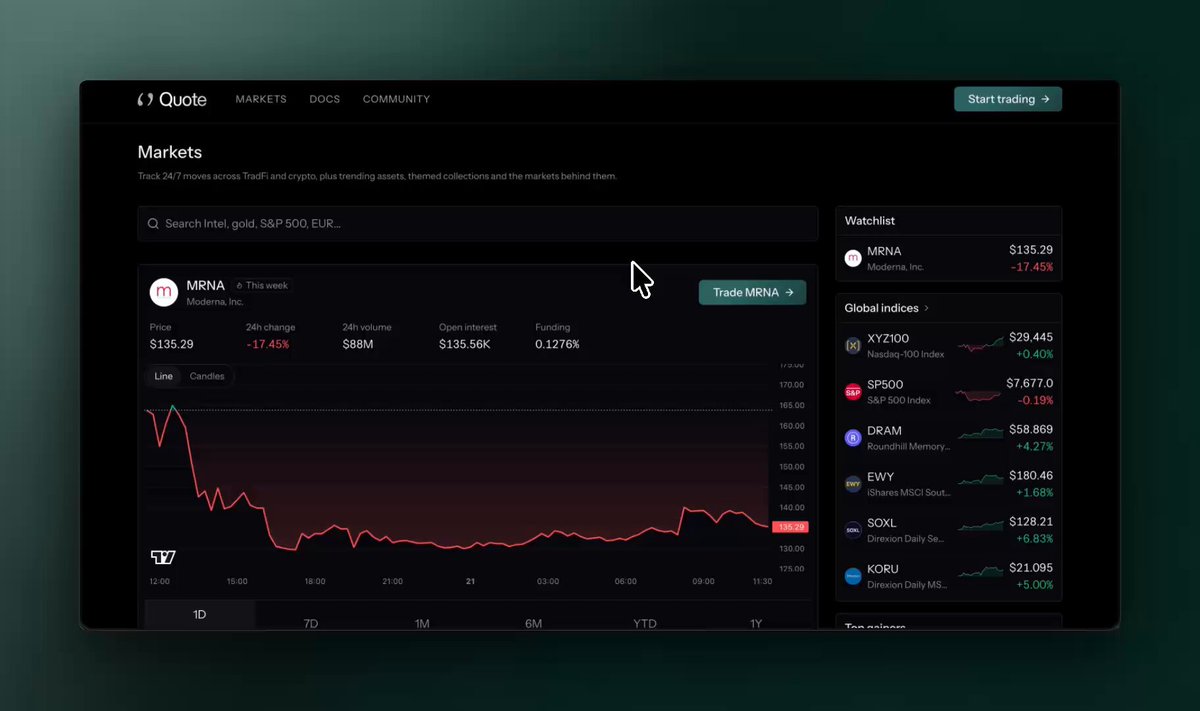Click the EWY iShares icon
This screenshot has height=711, width=1200.
(x=853, y=484)
